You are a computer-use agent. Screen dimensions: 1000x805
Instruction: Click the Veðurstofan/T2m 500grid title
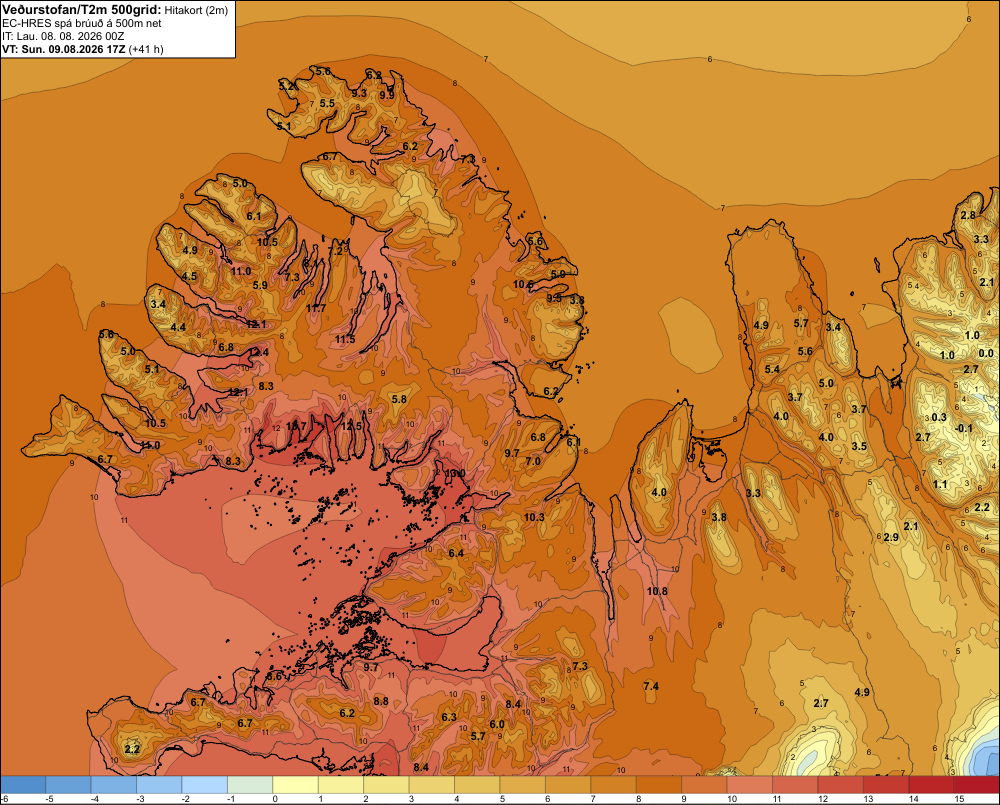pos(81,9)
